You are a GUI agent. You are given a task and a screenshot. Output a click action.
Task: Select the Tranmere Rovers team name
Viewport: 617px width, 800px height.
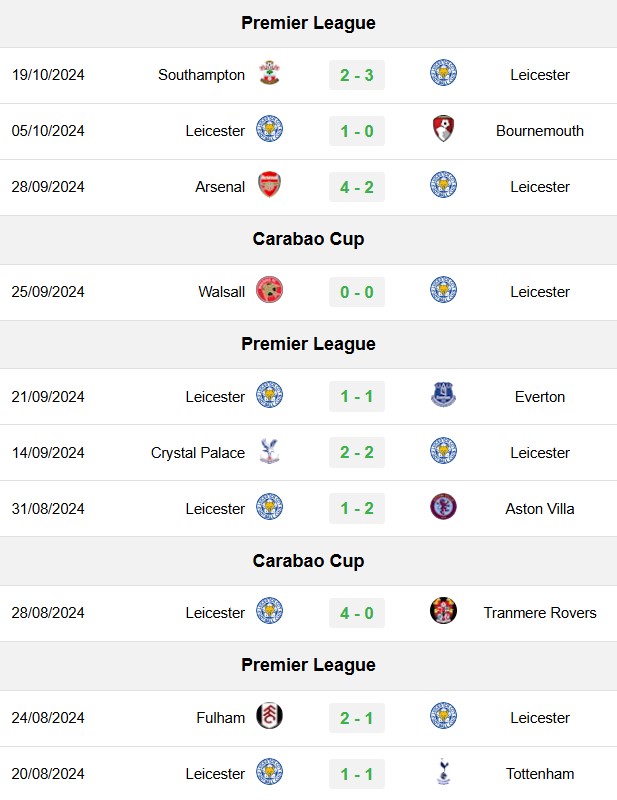point(540,612)
